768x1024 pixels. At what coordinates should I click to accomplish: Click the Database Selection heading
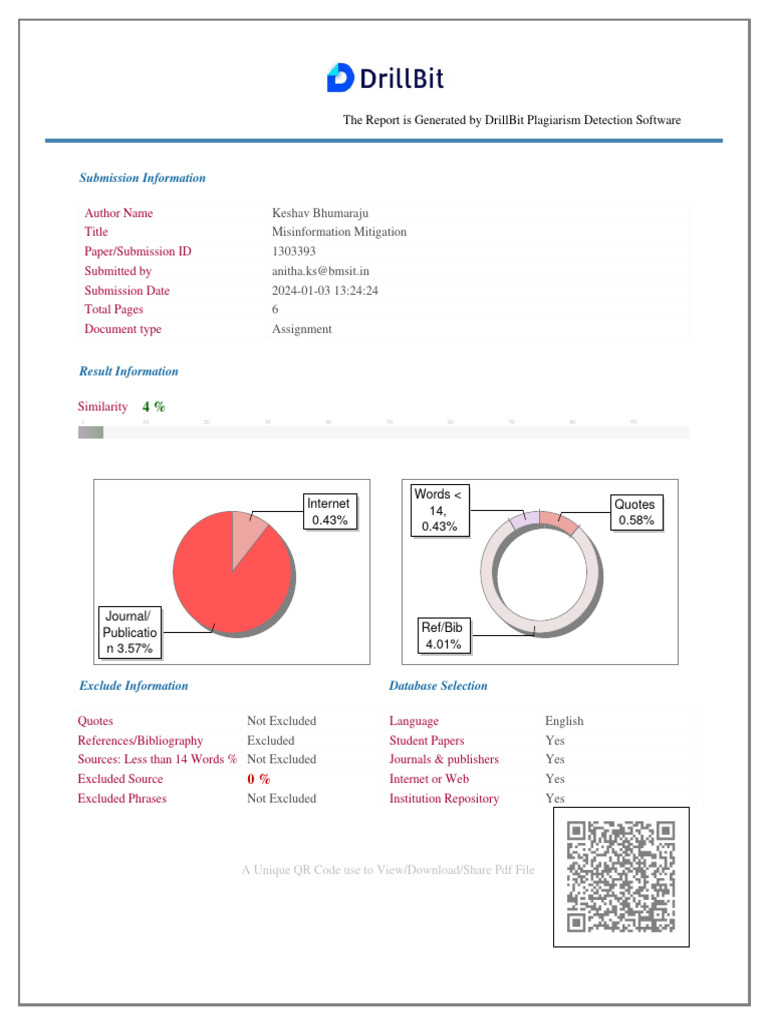(438, 686)
